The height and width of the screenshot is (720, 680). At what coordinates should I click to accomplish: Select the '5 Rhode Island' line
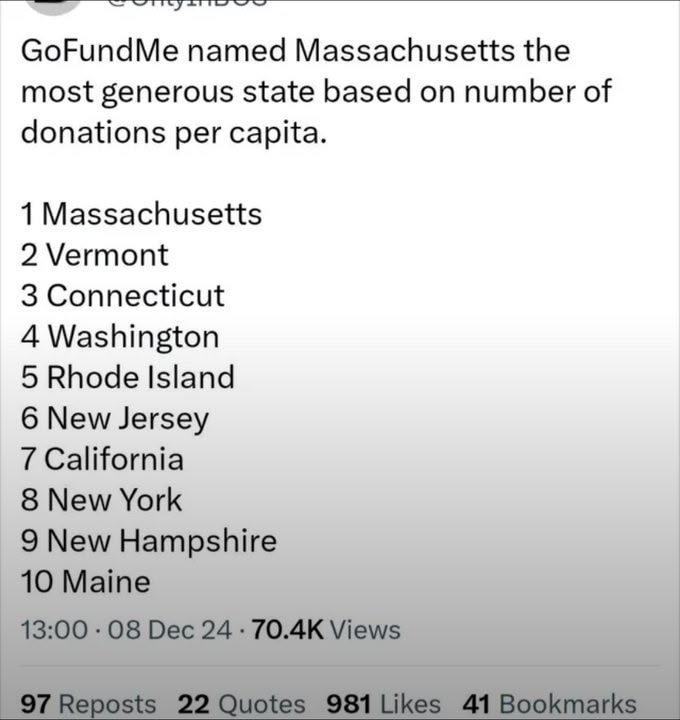tap(128, 378)
